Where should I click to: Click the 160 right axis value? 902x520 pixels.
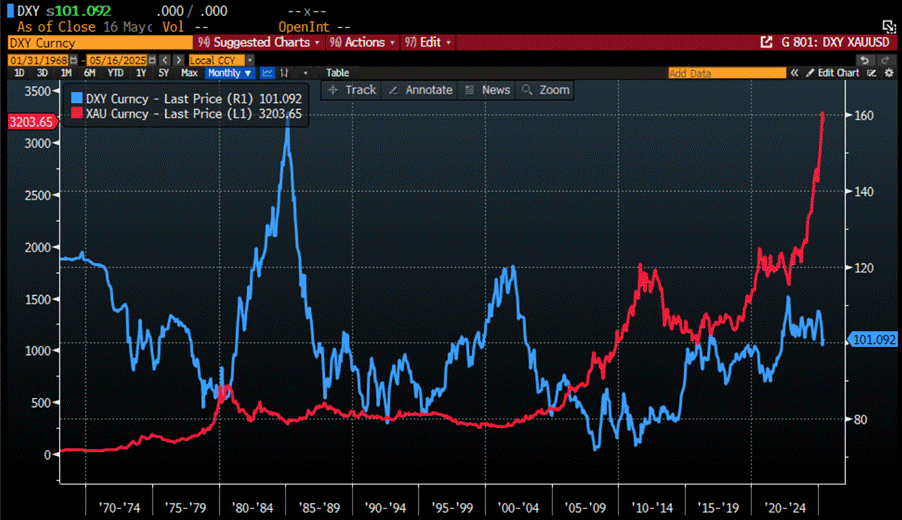(864, 116)
